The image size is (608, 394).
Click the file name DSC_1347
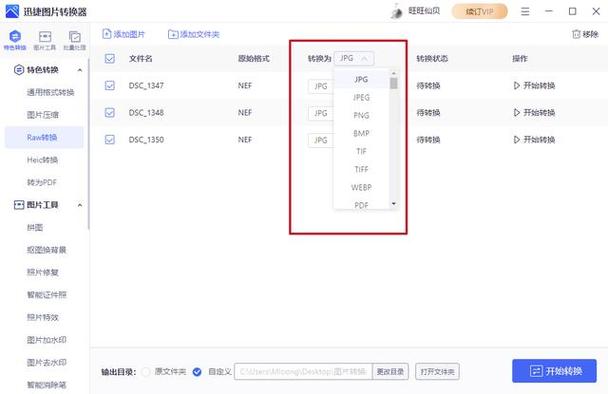146,85
